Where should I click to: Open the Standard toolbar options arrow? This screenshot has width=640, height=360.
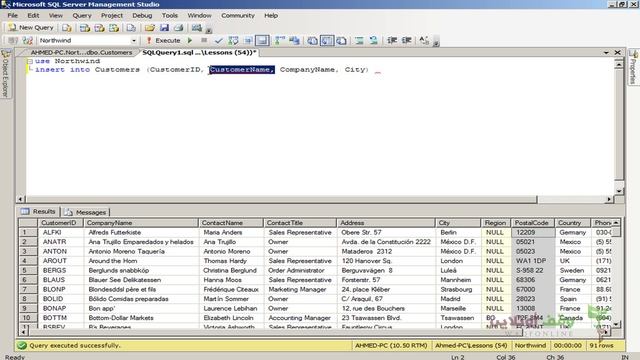pyautogui.click(x=209, y=29)
